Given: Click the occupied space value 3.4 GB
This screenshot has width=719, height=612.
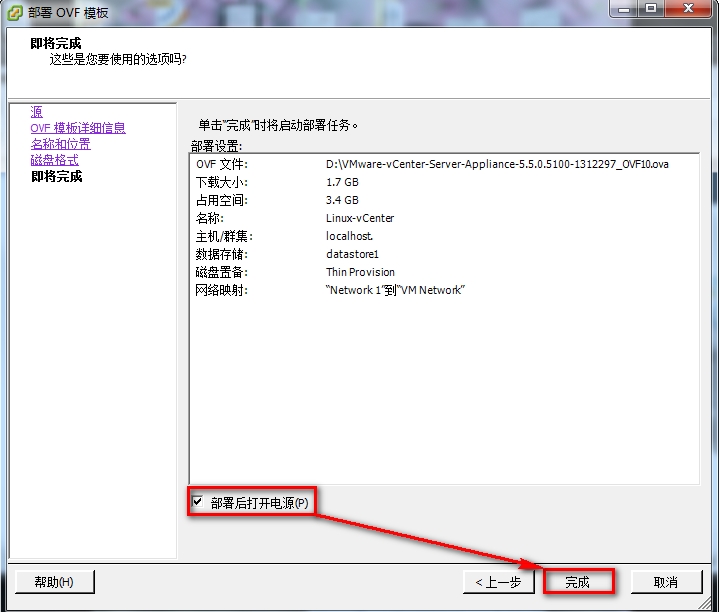Looking at the screenshot, I should (342, 200).
